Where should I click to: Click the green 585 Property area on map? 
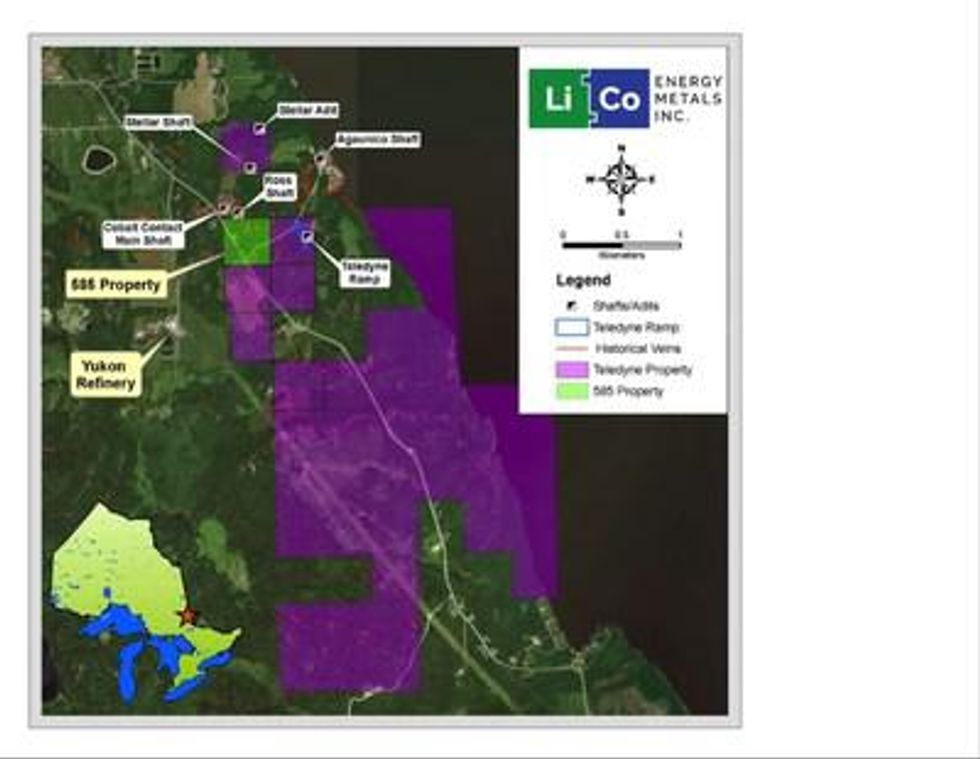(x=246, y=242)
